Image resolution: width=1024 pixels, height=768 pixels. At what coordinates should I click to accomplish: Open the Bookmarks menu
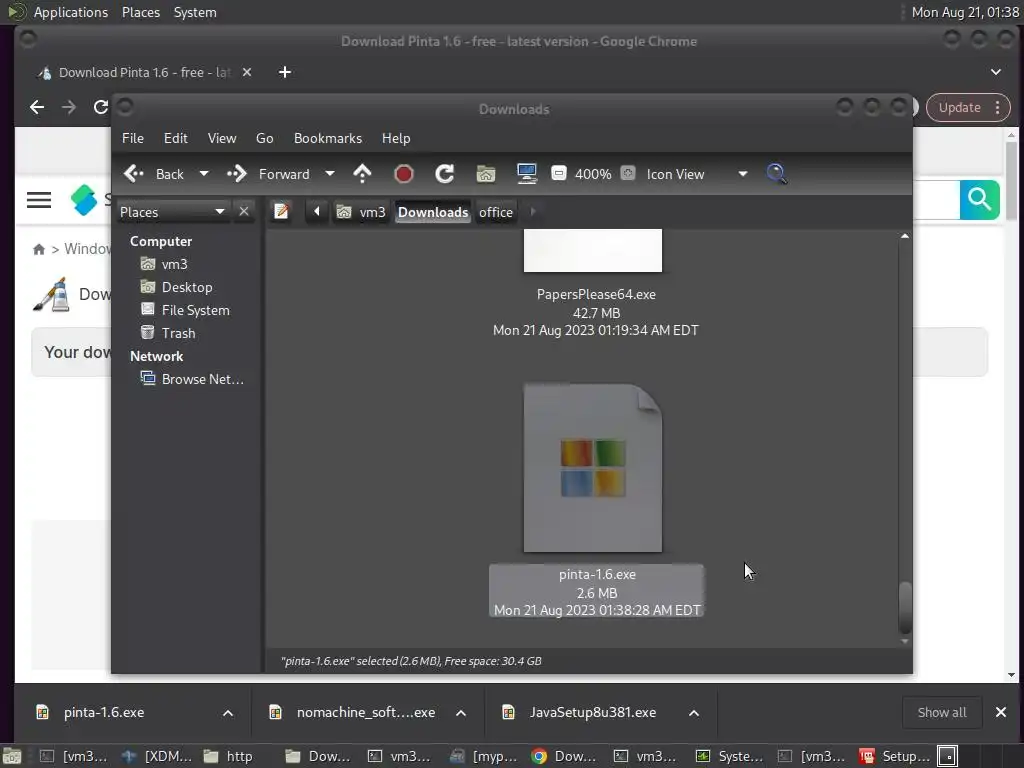(328, 138)
